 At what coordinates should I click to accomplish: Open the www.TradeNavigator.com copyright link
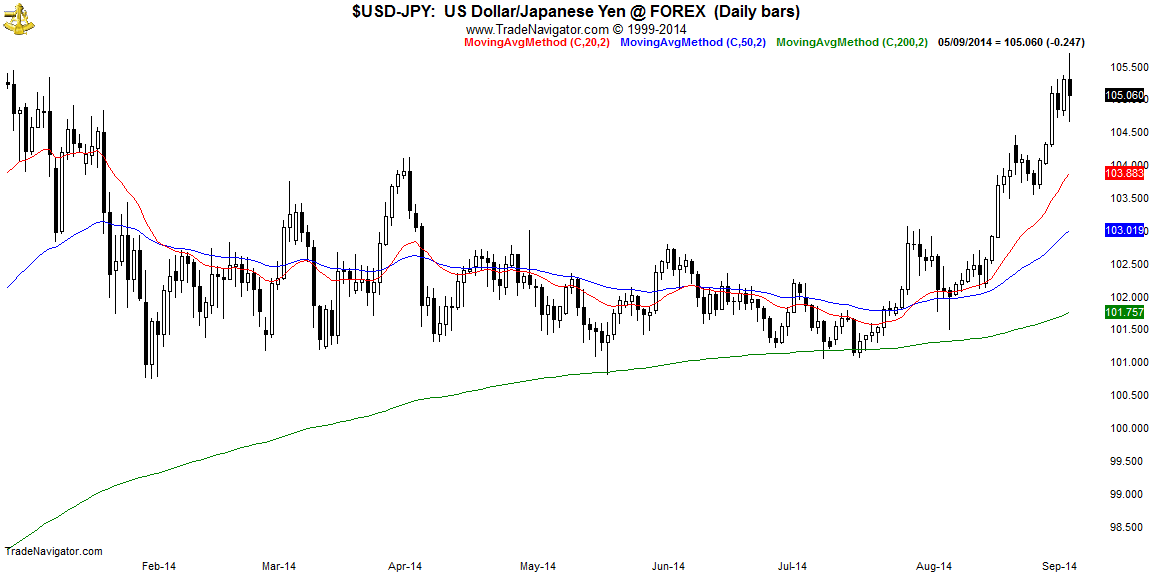coord(576,30)
